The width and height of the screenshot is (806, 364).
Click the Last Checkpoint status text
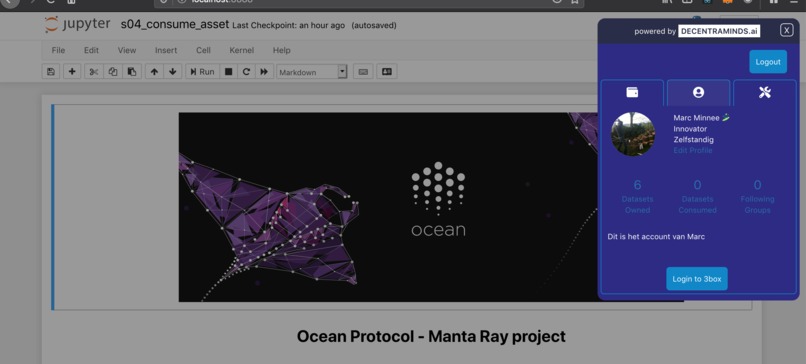[288, 25]
